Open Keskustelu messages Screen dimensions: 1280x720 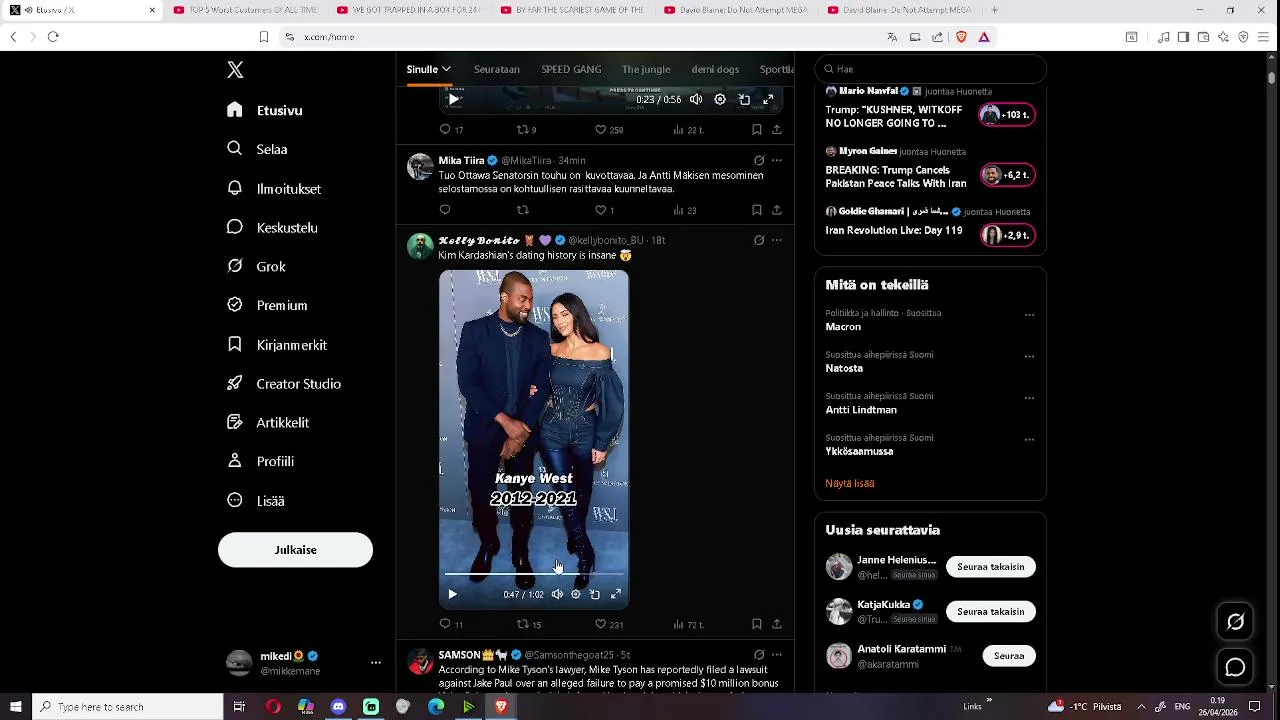(272, 227)
